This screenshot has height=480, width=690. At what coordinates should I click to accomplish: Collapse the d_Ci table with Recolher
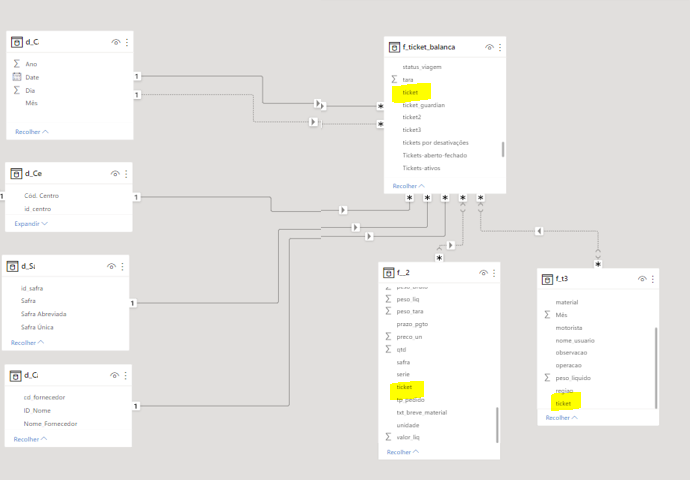point(30,439)
